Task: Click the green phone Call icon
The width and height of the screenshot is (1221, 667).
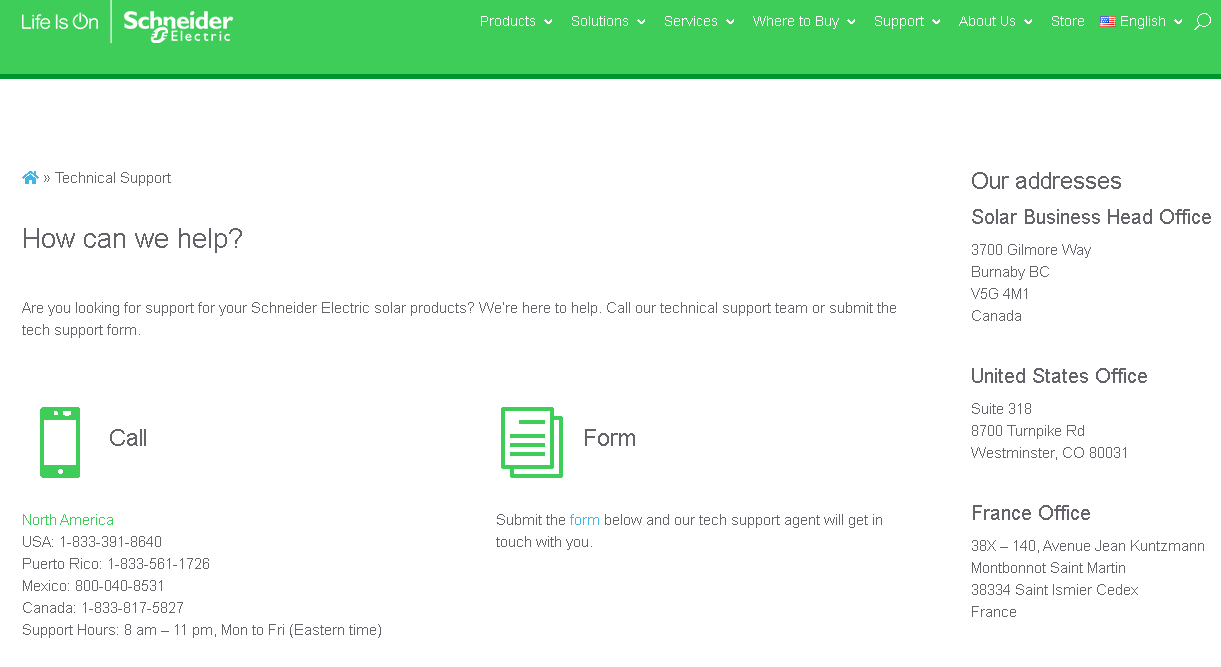Action: coord(60,442)
